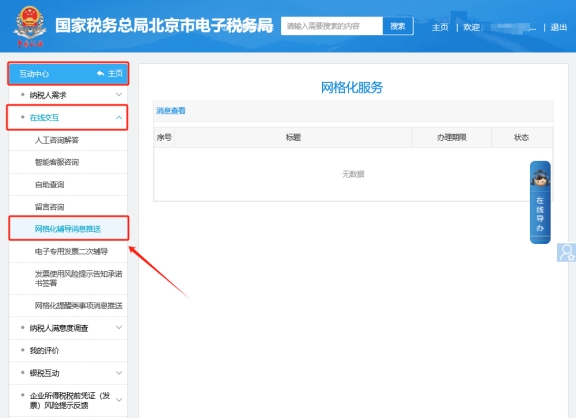Open 电子专用发票二次辅导 item
This screenshot has width=576, height=418.
pyautogui.click(x=71, y=251)
